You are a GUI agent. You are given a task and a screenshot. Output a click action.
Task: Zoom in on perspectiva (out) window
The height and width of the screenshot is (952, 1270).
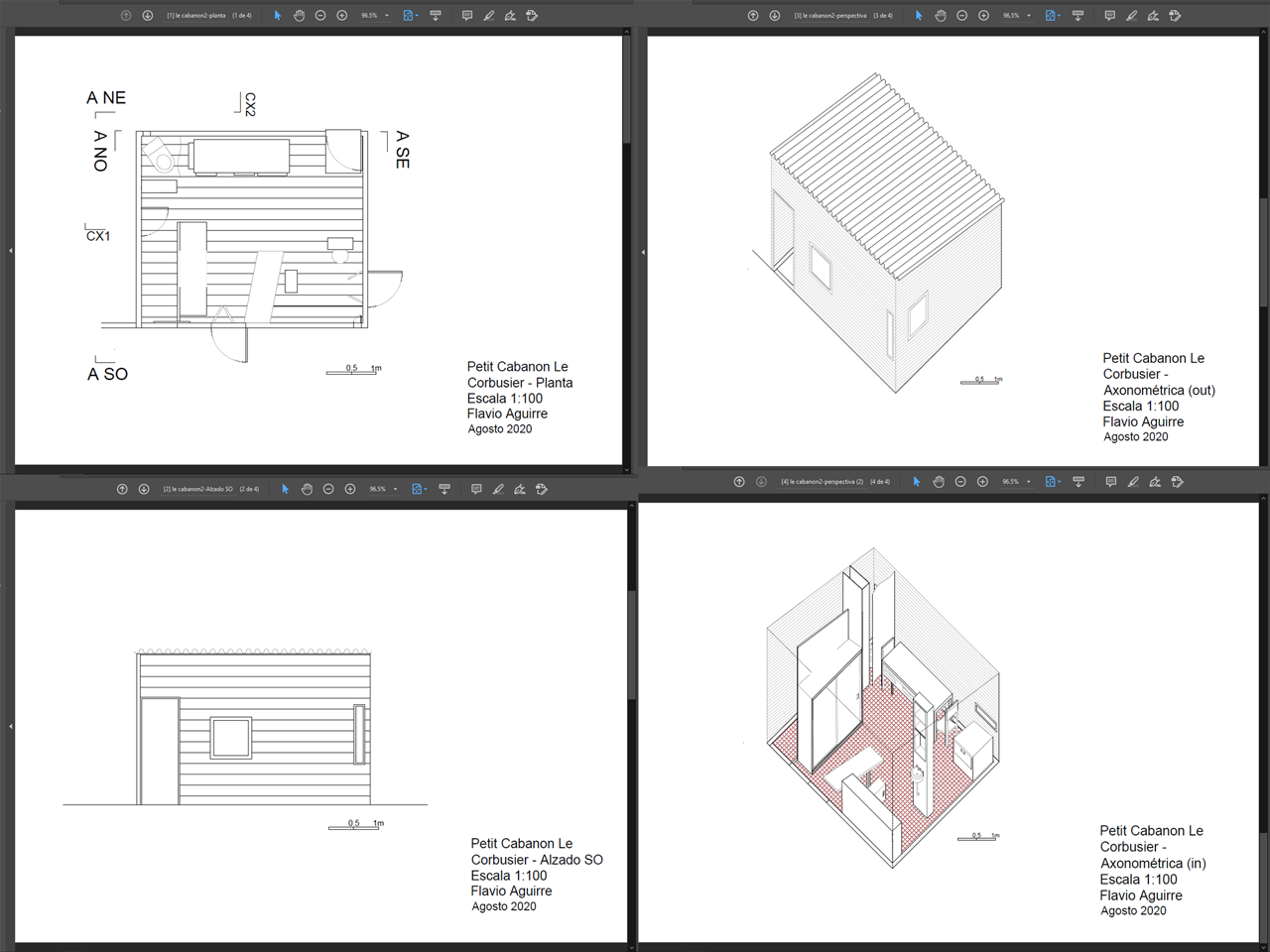[984, 16]
